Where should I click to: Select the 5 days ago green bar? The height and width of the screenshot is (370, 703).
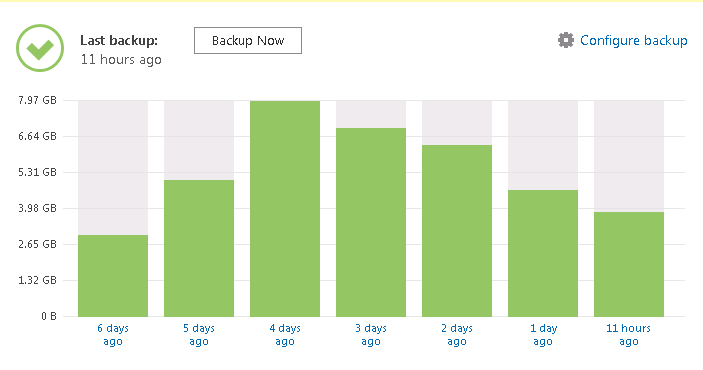(x=199, y=248)
